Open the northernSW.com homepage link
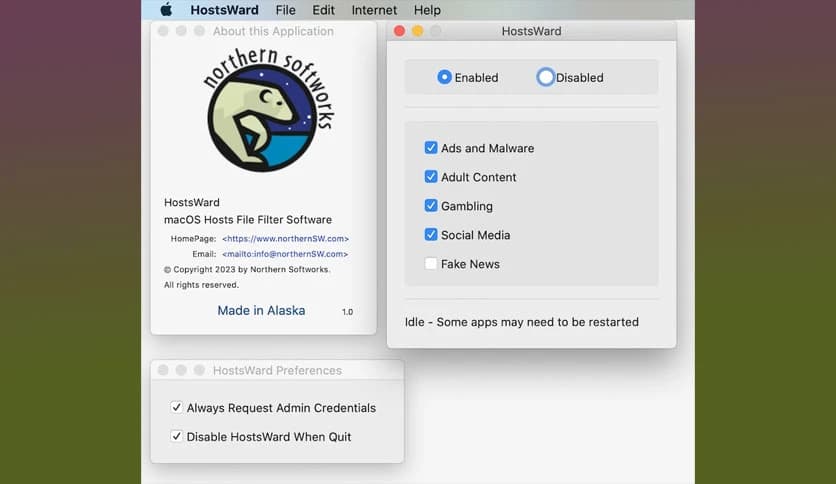Viewport: 836px width, 484px height. click(285, 239)
